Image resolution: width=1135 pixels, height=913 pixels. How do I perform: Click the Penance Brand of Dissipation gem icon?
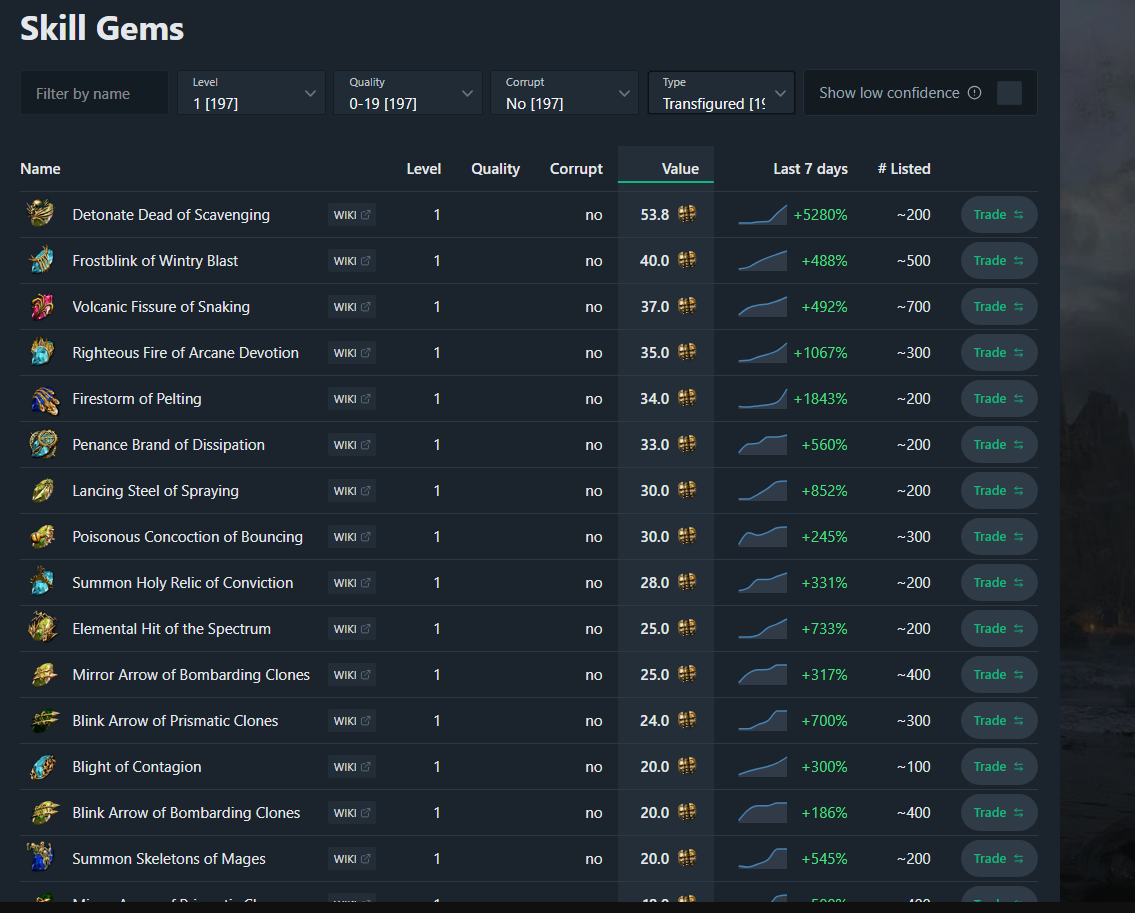43,445
